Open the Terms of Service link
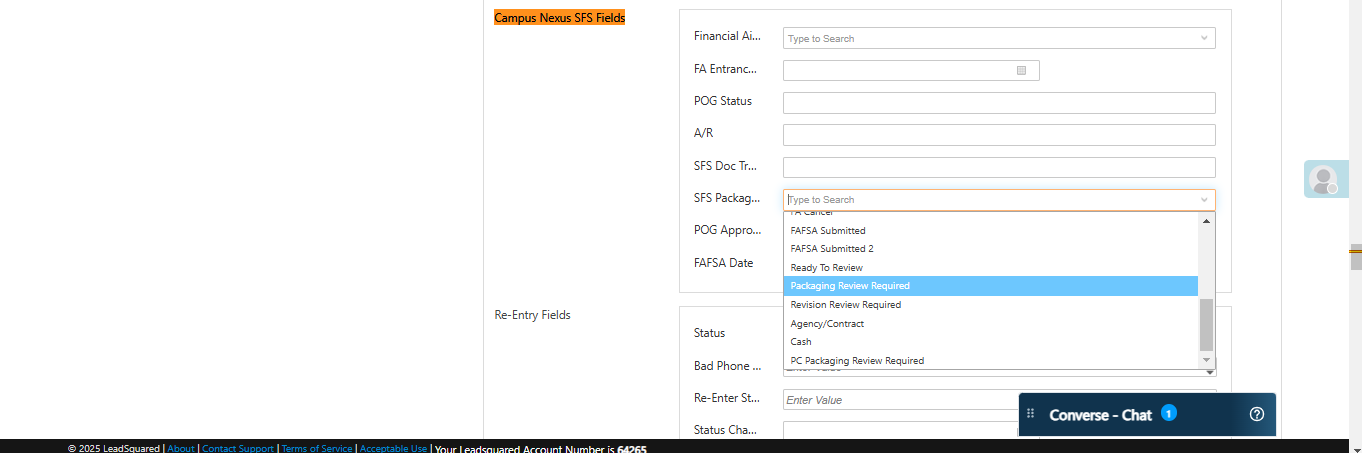Viewport: 1362px width, 453px height. pos(317,449)
